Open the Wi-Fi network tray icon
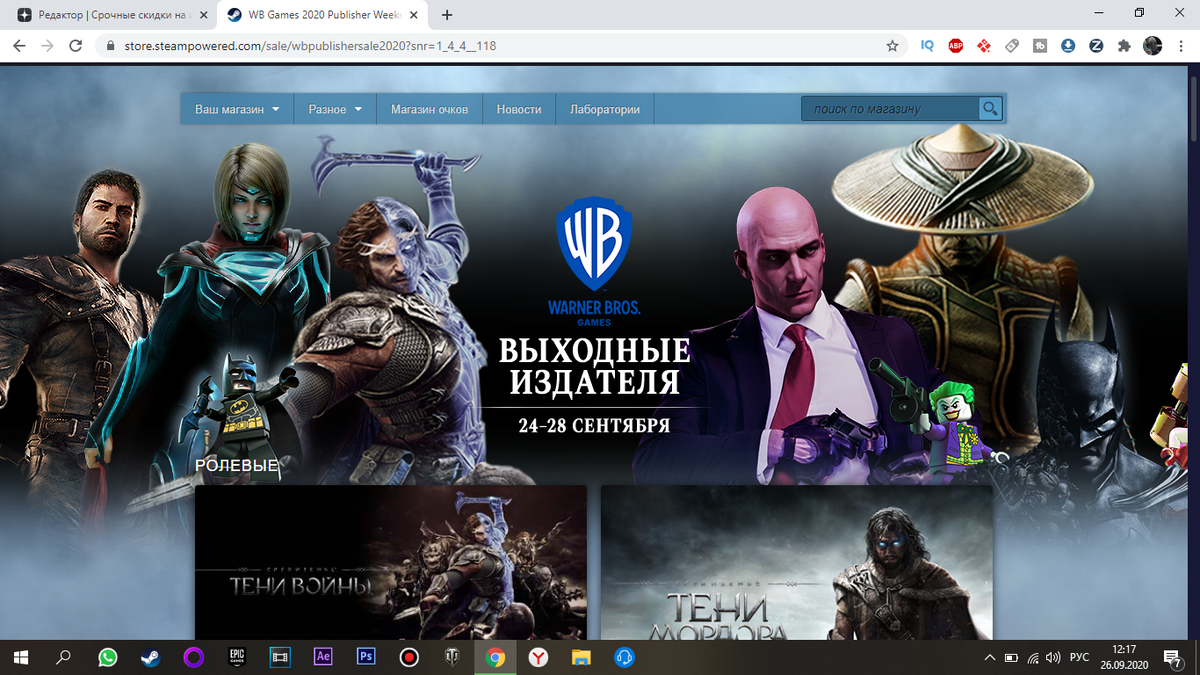Image resolution: width=1200 pixels, height=675 pixels. tap(1033, 657)
